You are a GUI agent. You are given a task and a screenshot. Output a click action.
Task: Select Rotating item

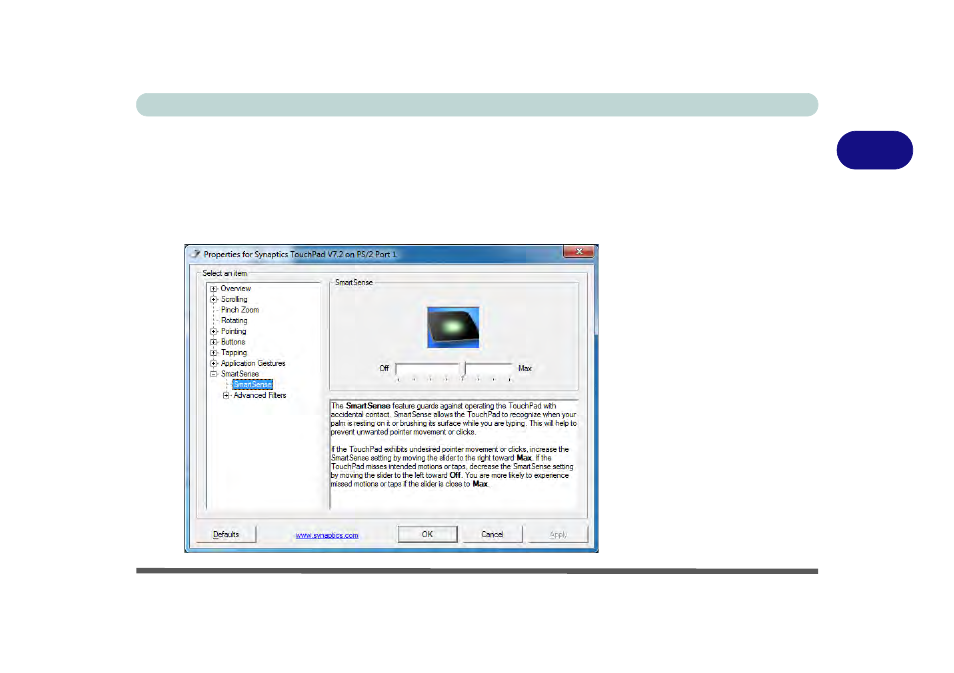234,321
